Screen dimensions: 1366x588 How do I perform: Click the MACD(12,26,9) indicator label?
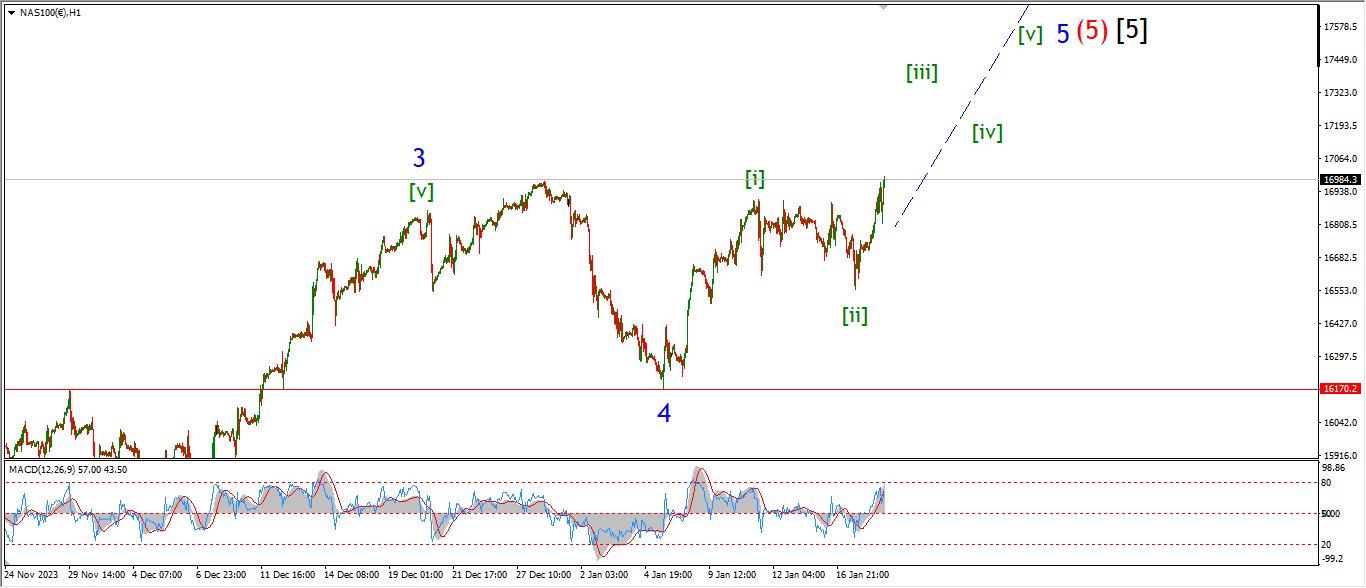pyautogui.click(x=68, y=469)
